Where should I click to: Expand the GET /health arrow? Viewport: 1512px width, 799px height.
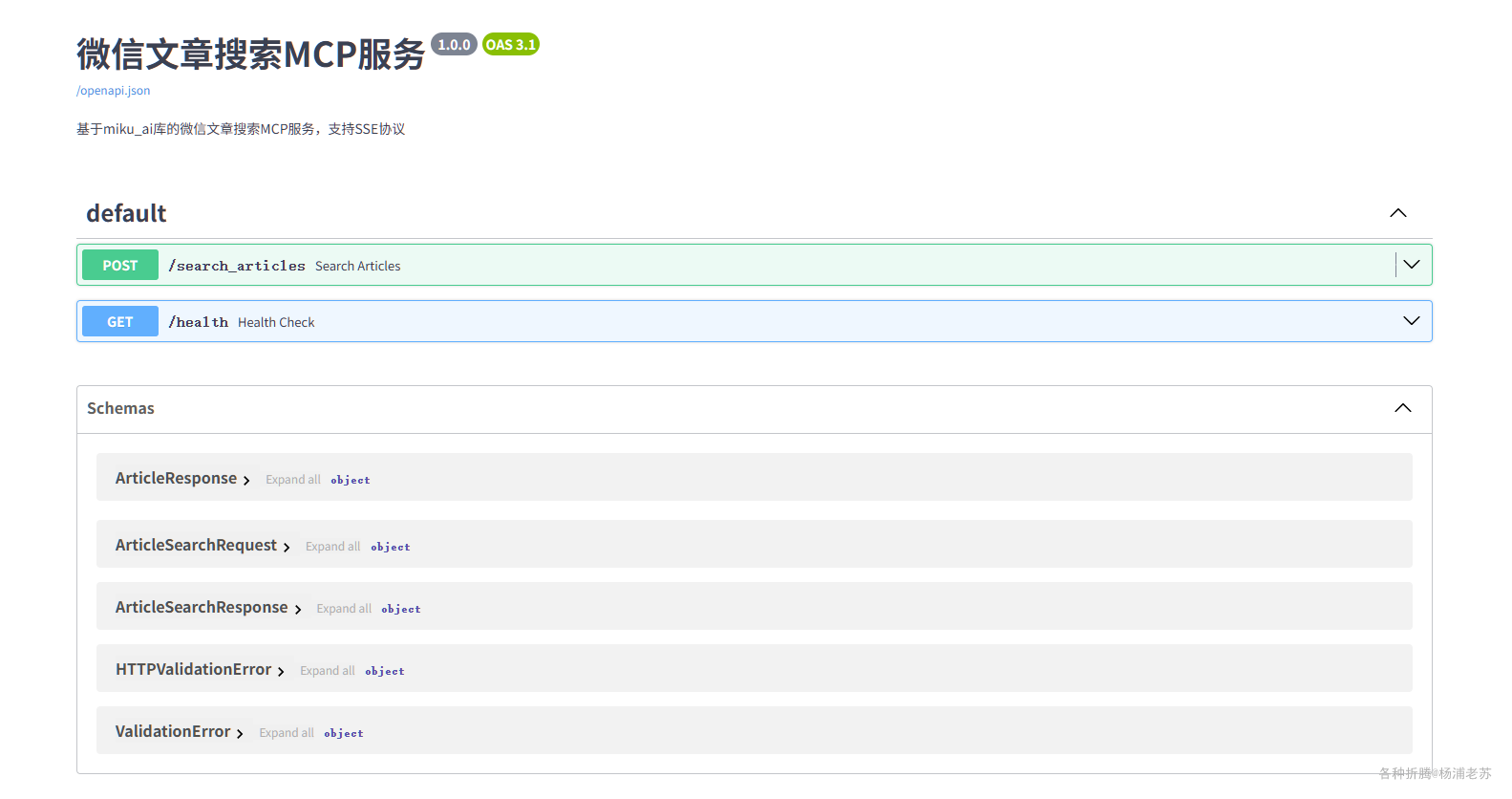1412,321
